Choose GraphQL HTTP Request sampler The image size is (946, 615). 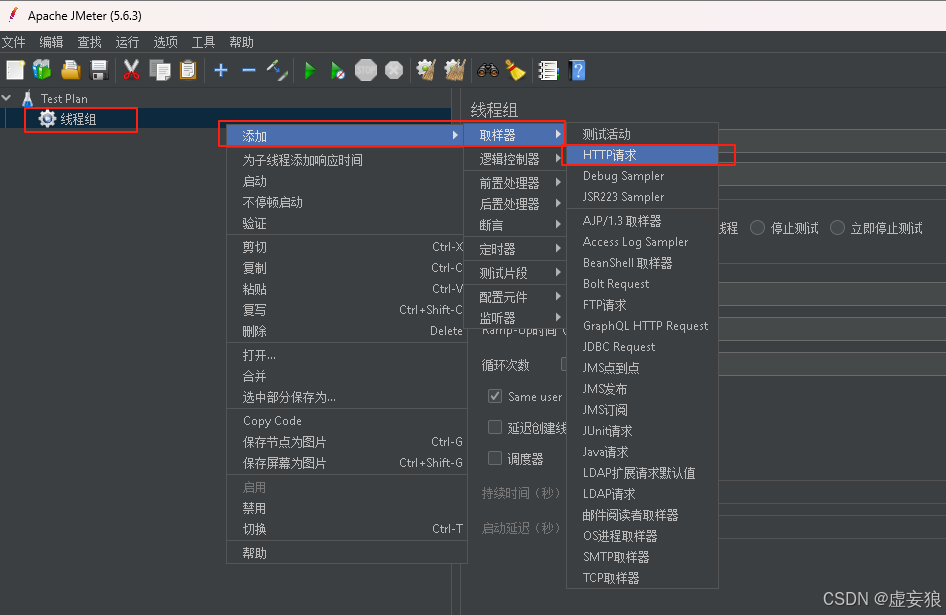click(x=643, y=325)
